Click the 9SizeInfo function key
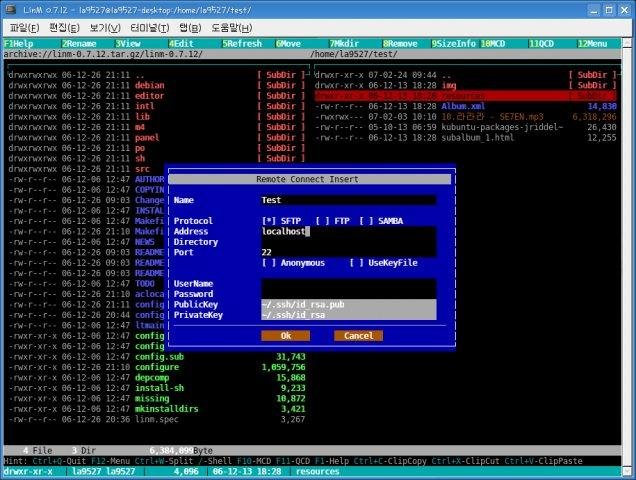The height and width of the screenshot is (480, 636). pyautogui.click(x=453, y=43)
